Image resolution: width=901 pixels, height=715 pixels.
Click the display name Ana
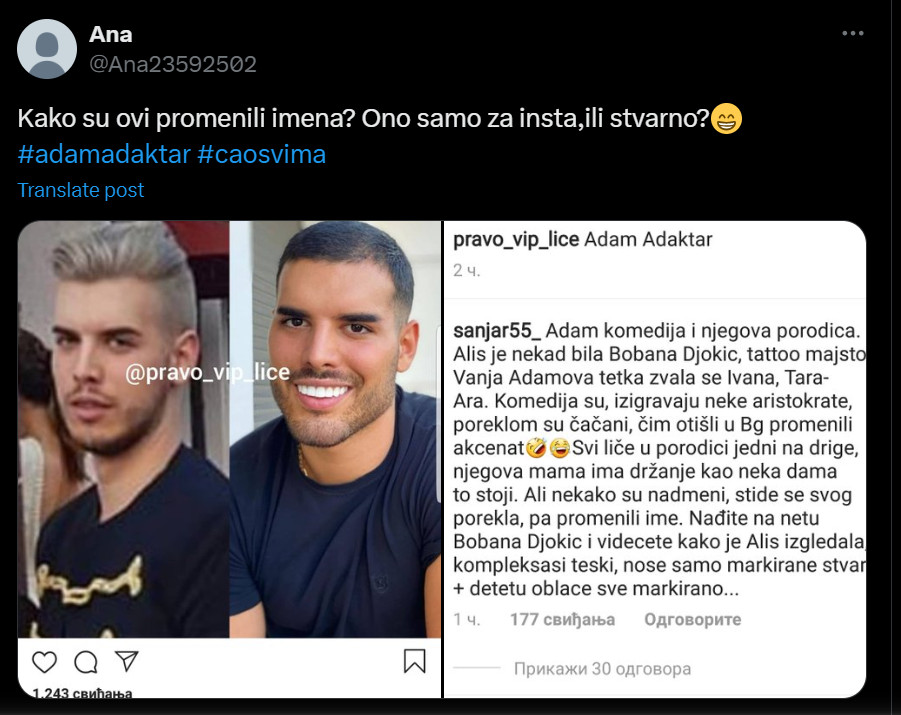[111, 34]
